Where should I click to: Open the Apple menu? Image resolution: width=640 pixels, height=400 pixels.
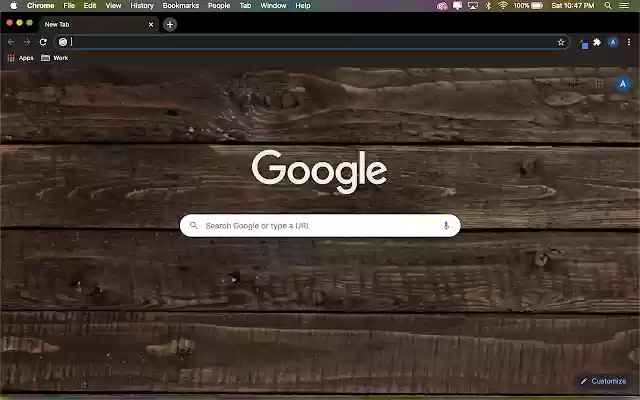[13, 5]
